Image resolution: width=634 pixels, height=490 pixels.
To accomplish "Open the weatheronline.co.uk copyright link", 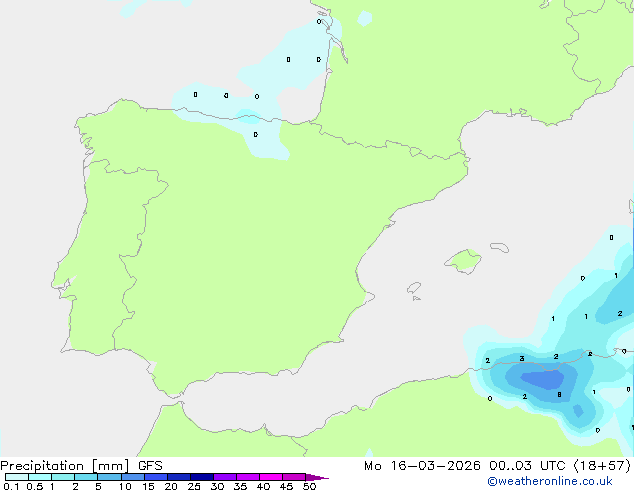I will [549, 481].
